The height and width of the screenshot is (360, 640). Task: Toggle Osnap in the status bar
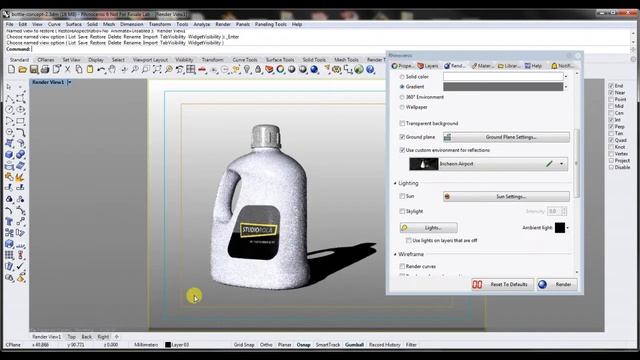tap(303, 345)
